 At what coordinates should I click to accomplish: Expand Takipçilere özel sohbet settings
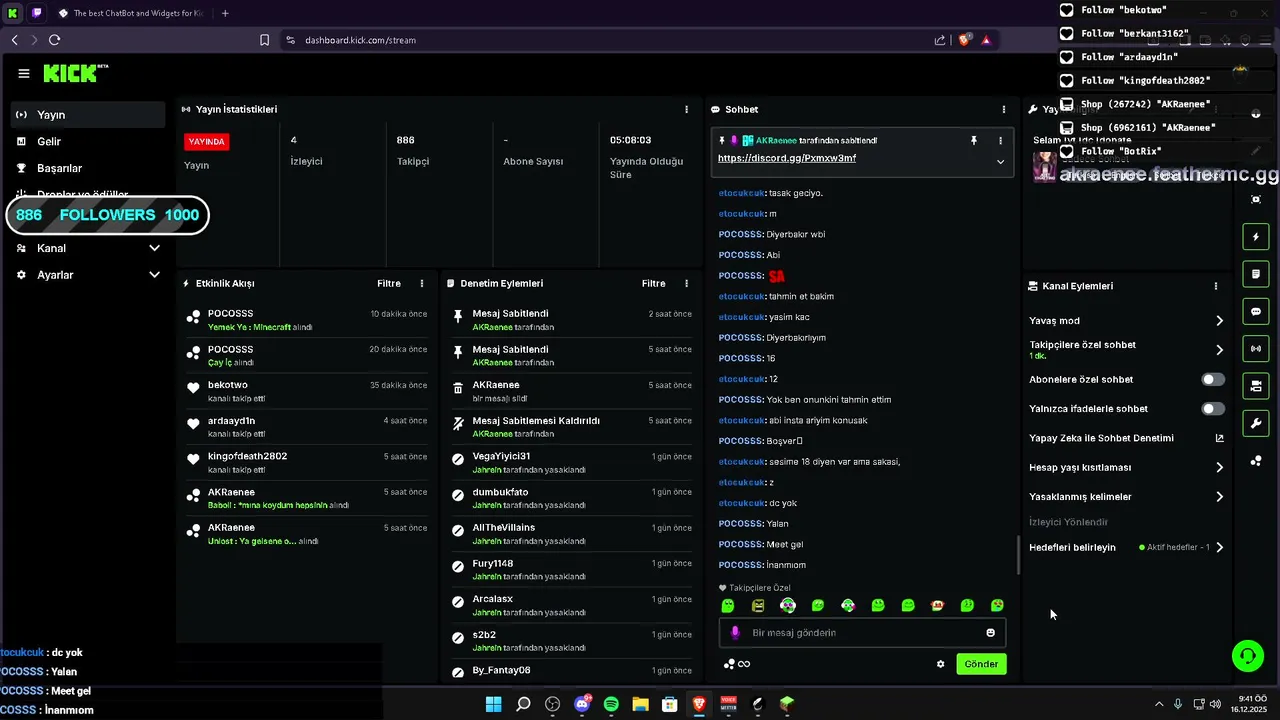1219,350
